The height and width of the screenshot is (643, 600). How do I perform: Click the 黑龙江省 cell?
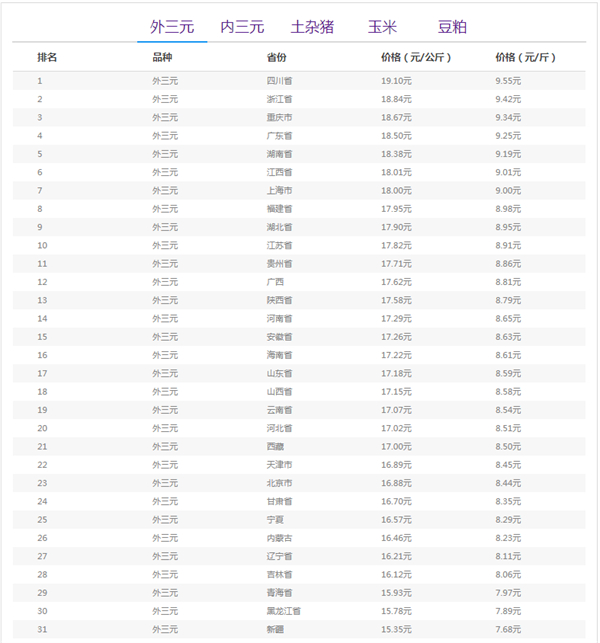(283, 611)
